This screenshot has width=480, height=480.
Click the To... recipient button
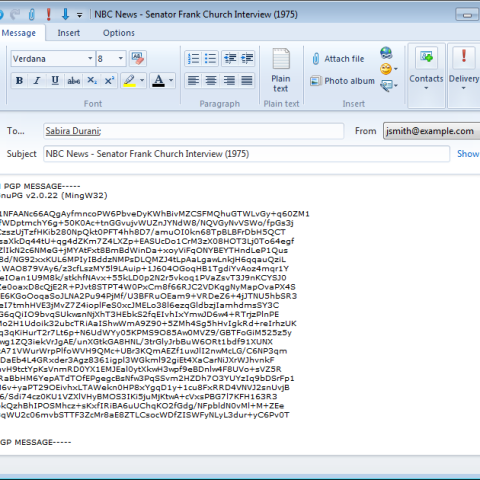[x=16, y=131]
